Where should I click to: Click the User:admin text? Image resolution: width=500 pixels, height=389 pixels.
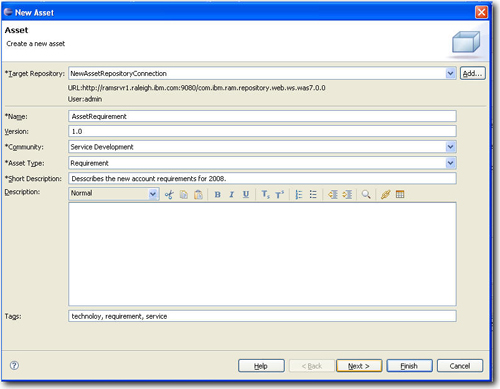tap(85, 99)
